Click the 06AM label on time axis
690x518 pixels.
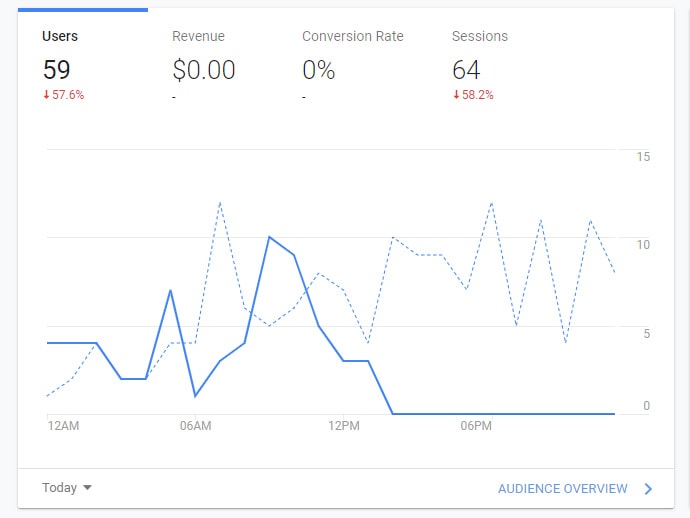[195, 427]
